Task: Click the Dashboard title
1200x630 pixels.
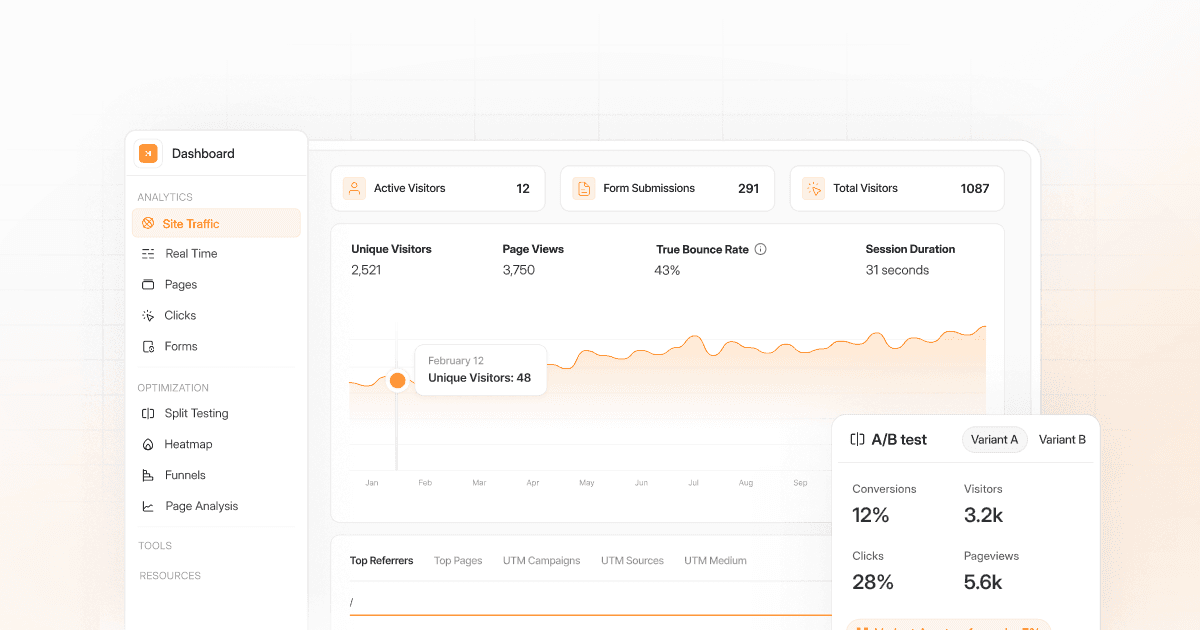Action: coord(203,153)
